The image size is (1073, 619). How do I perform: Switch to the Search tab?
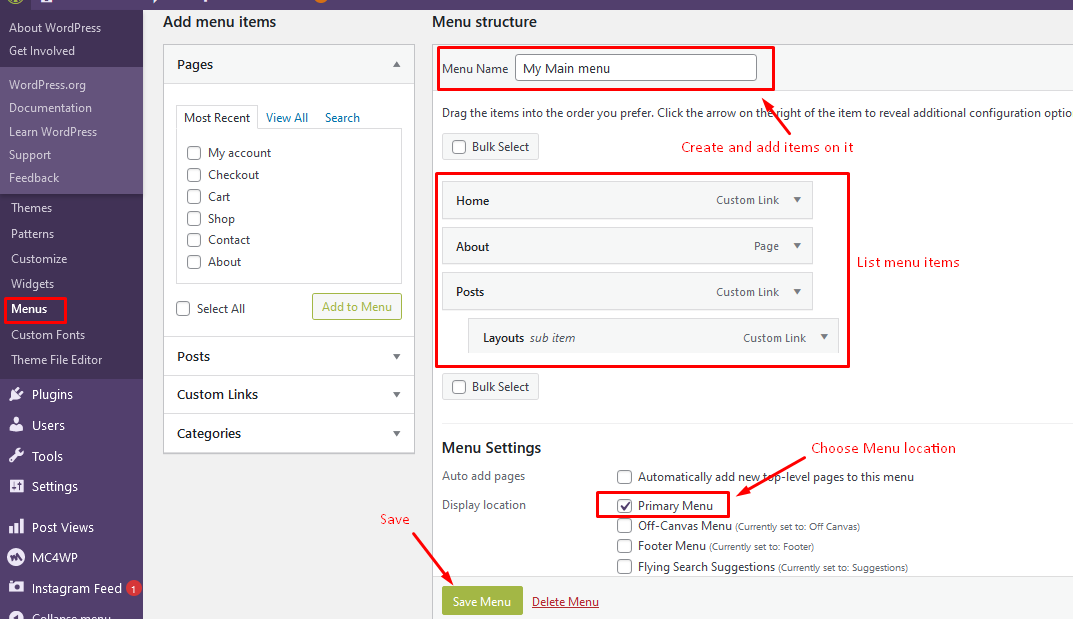tap(342, 118)
